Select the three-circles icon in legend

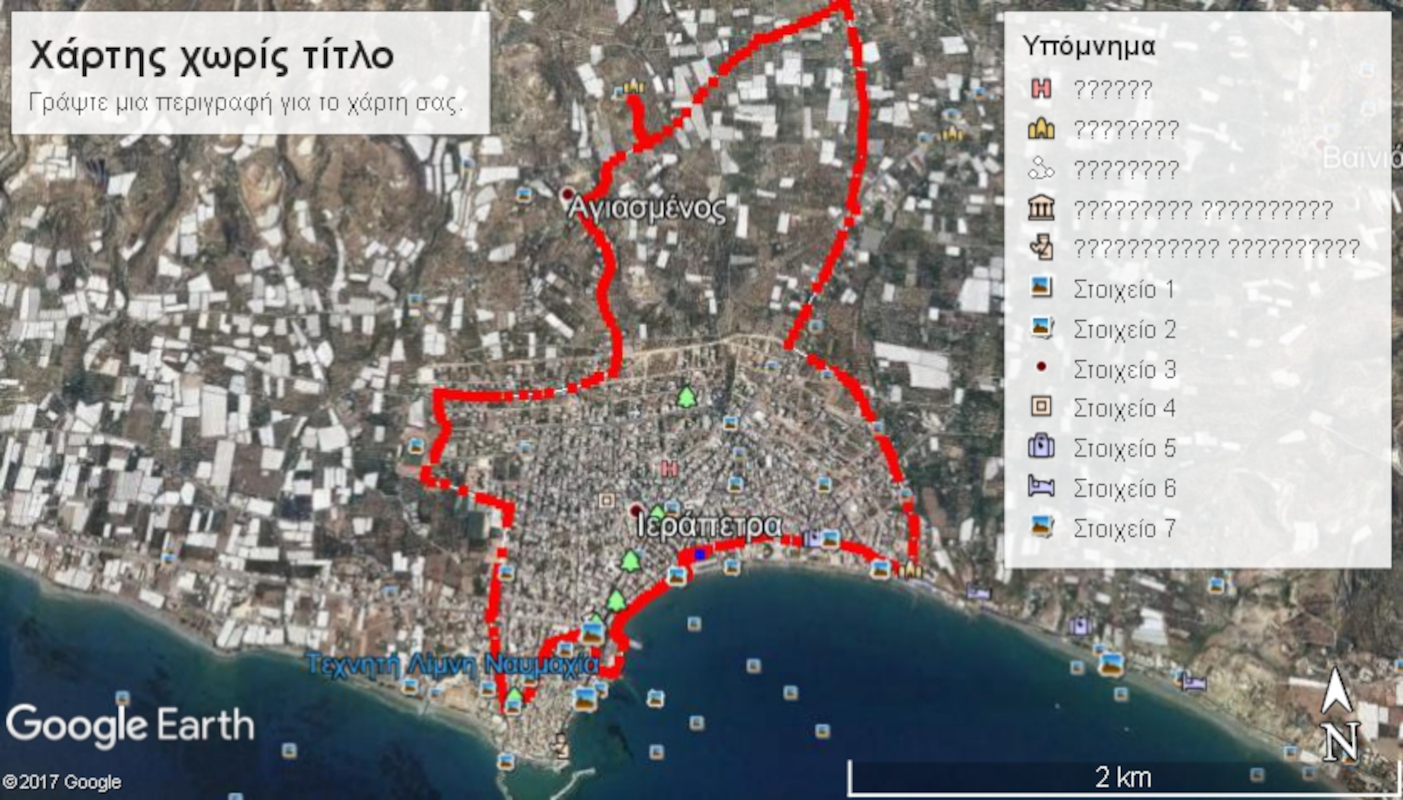[1041, 169]
